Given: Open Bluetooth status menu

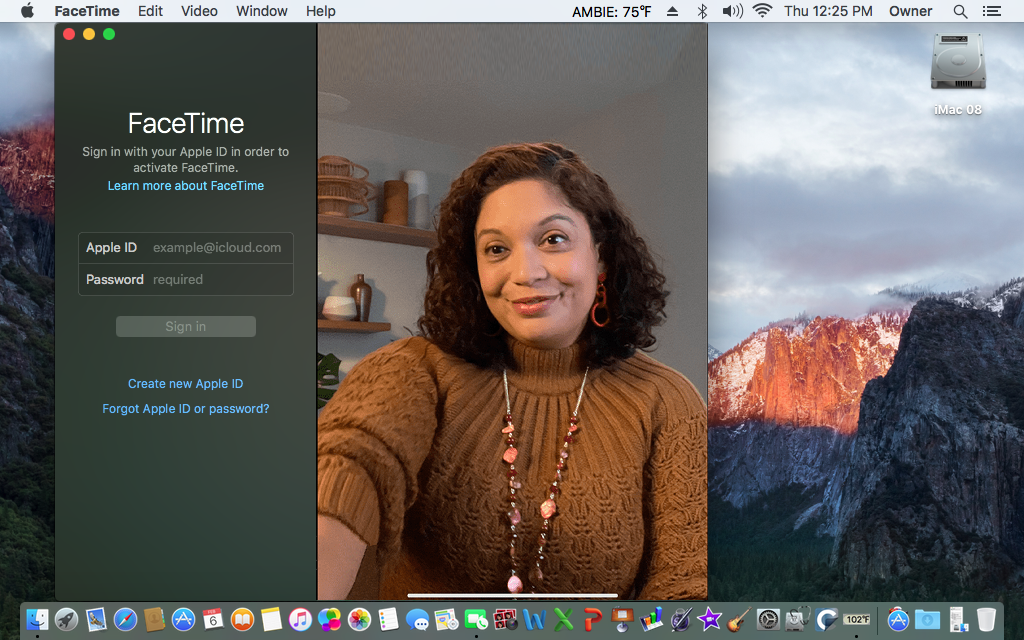Looking at the screenshot, I should (702, 11).
